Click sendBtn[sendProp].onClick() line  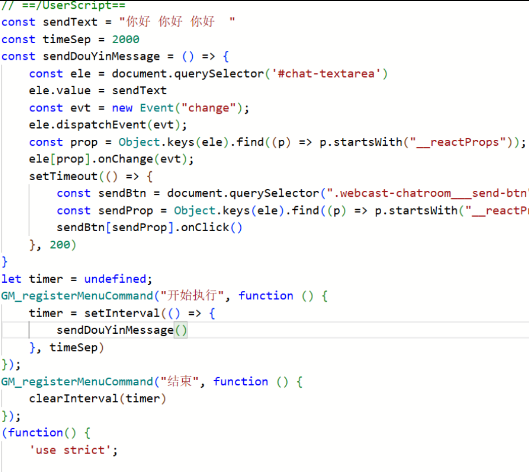point(149,227)
